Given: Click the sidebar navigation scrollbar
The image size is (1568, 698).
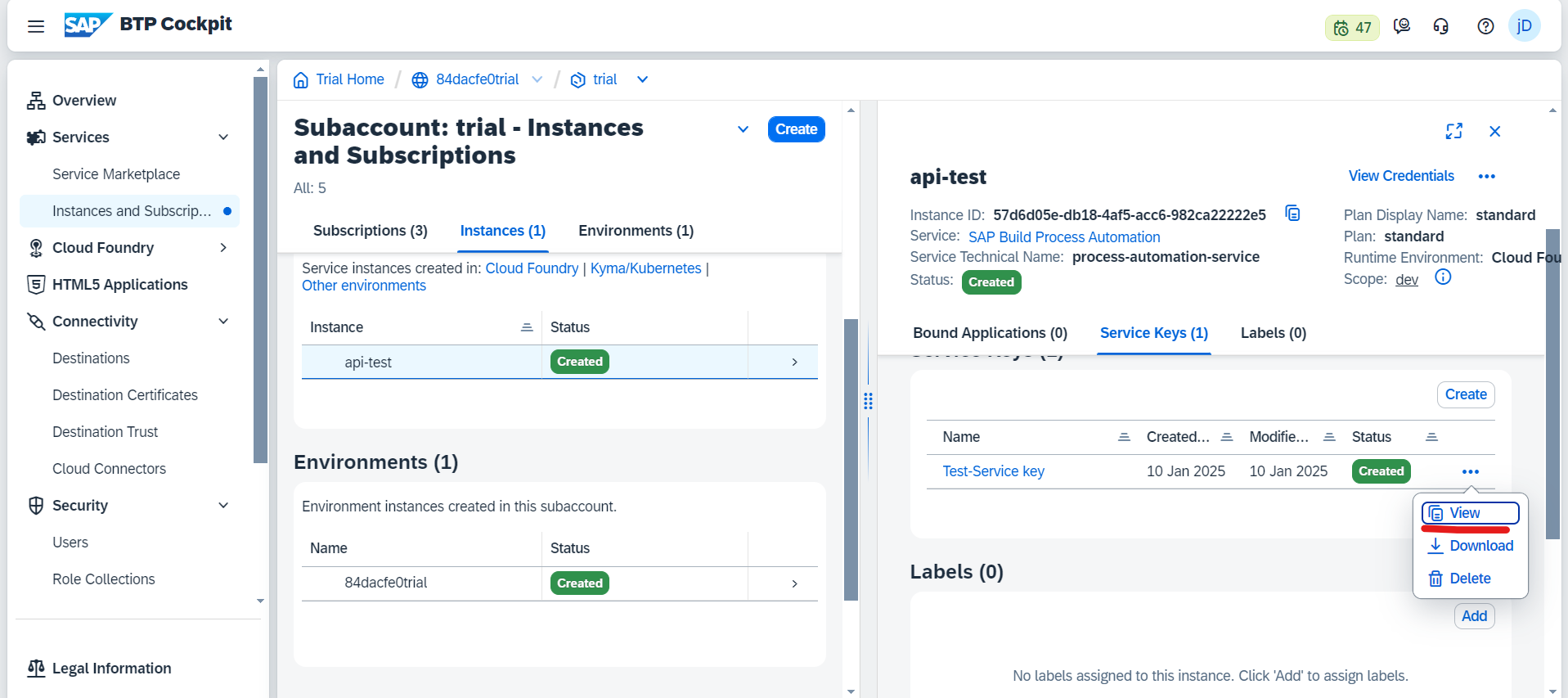Looking at the screenshot, I should [260, 270].
